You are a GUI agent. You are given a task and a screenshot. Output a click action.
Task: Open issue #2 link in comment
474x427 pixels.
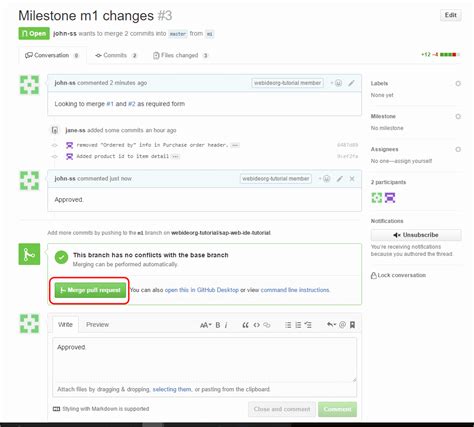click(132, 104)
